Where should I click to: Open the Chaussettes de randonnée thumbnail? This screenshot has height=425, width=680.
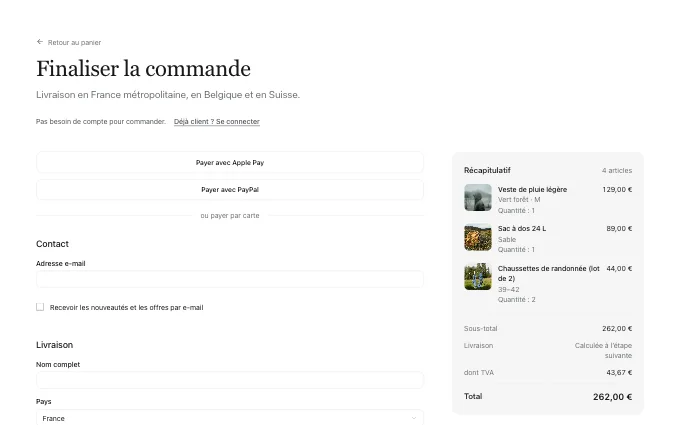tap(478, 276)
